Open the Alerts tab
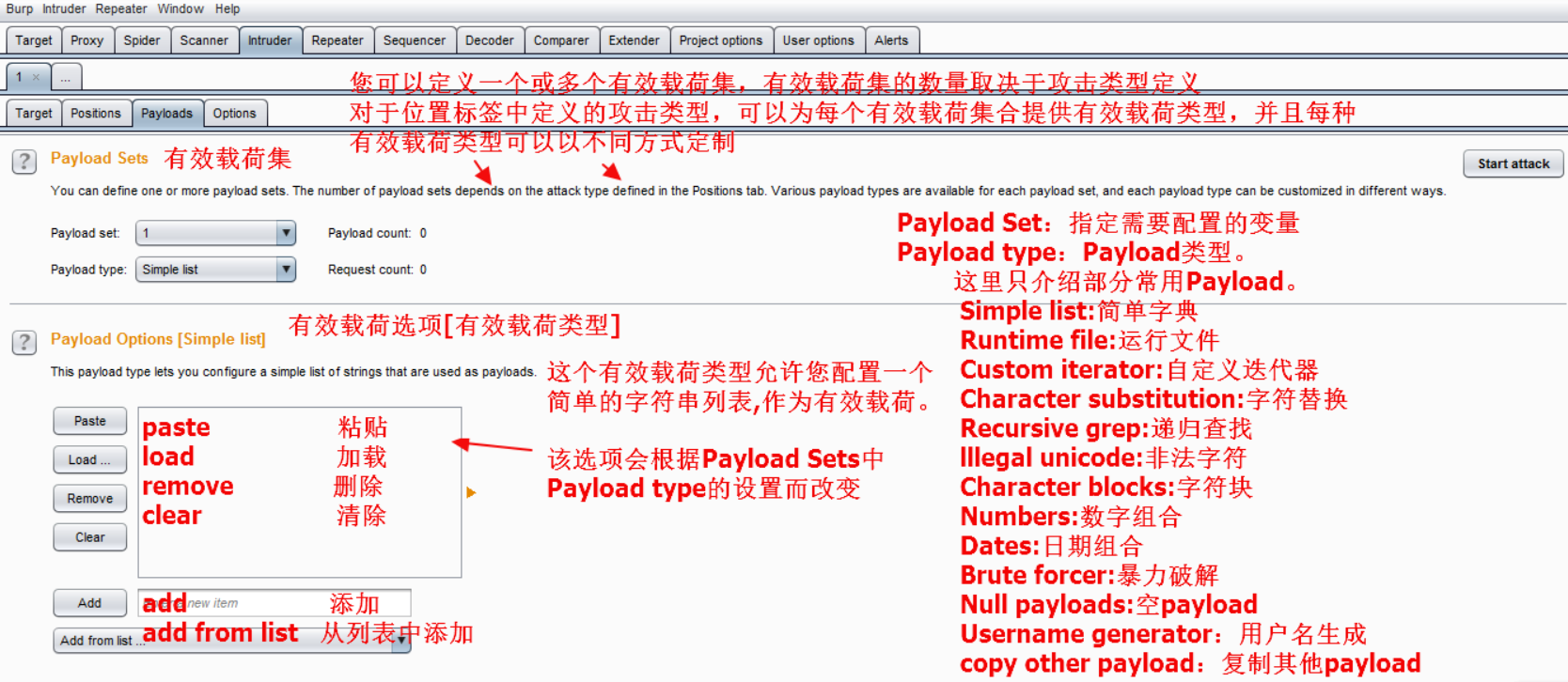This screenshot has height=682, width=1568. pos(891,40)
